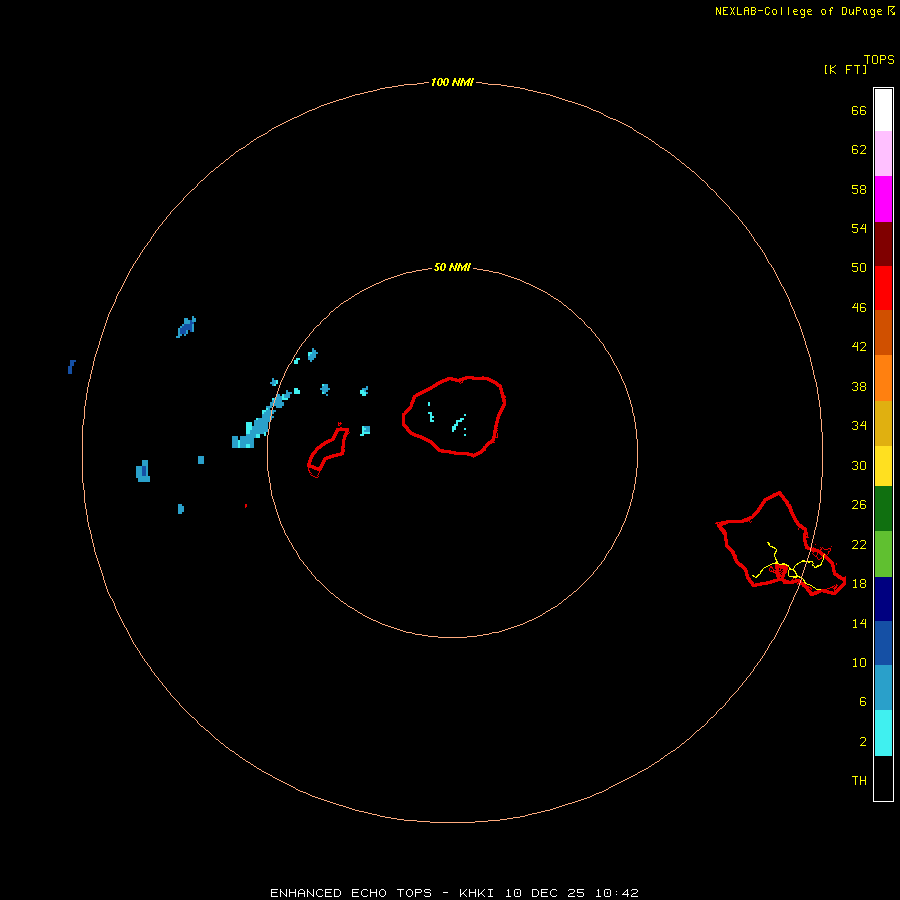Image resolution: width=900 pixels, height=900 pixels.
Task: Click the 'KHKI' station identifier
Action: pyautogui.click(x=476, y=893)
